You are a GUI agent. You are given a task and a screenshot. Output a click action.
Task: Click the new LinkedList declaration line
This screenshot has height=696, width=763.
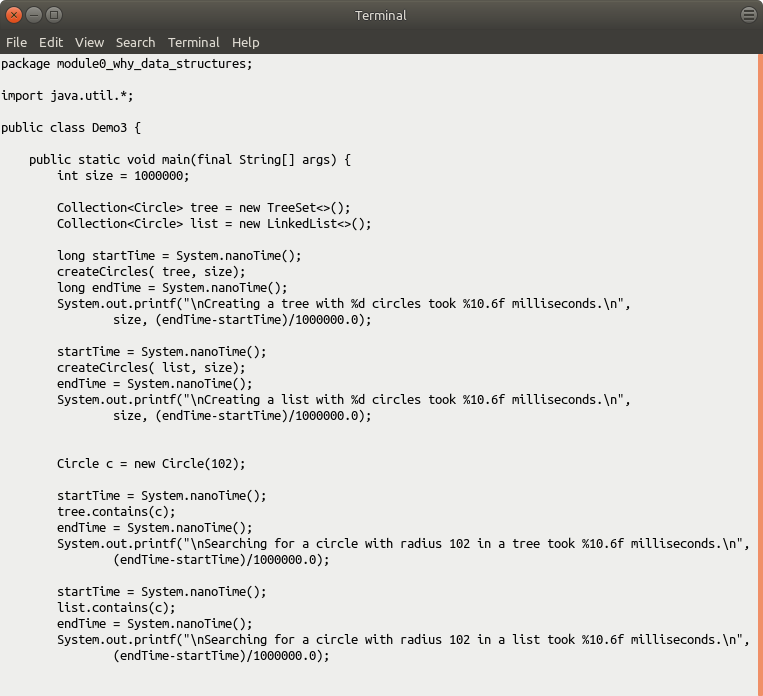(214, 224)
